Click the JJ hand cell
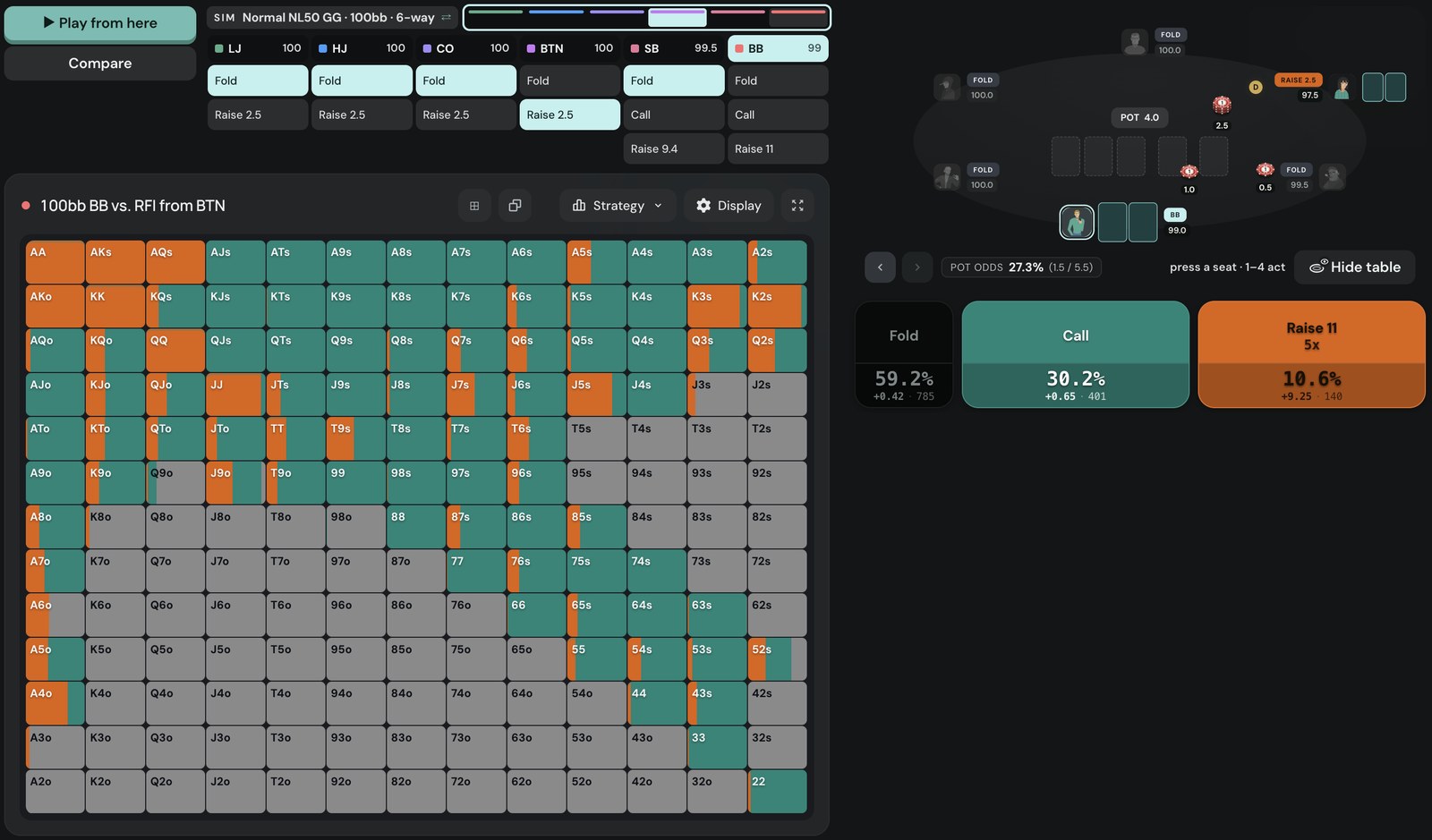1432x840 pixels. (235, 395)
